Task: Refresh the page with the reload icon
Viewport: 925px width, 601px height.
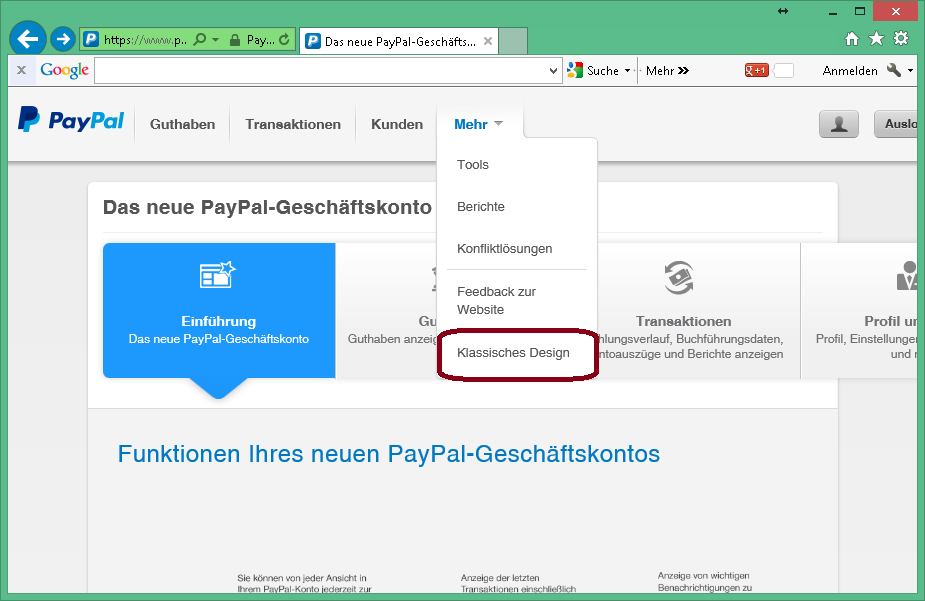Action: tap(284, 41)
